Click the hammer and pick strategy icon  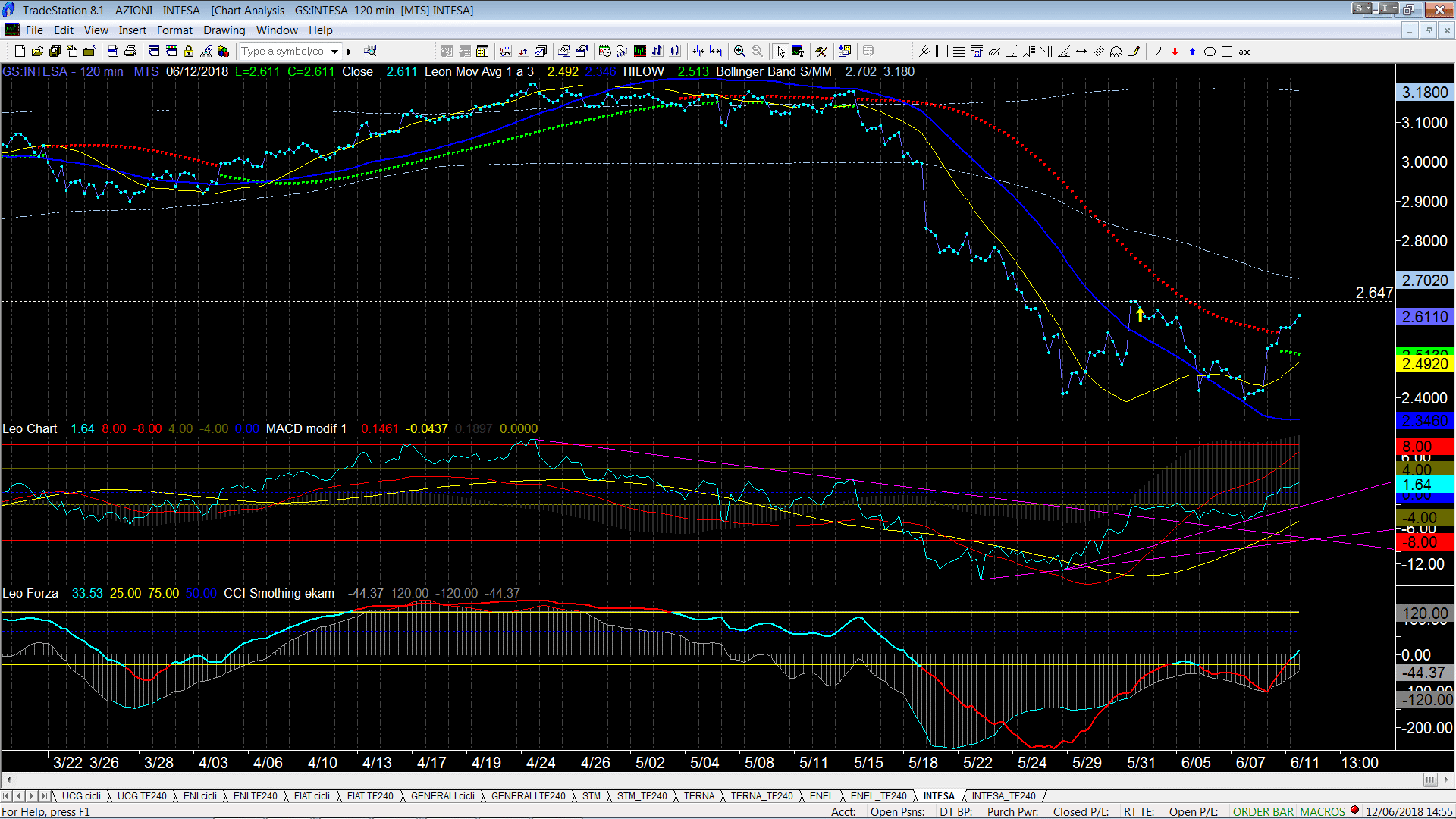click(x=821, y=52)
